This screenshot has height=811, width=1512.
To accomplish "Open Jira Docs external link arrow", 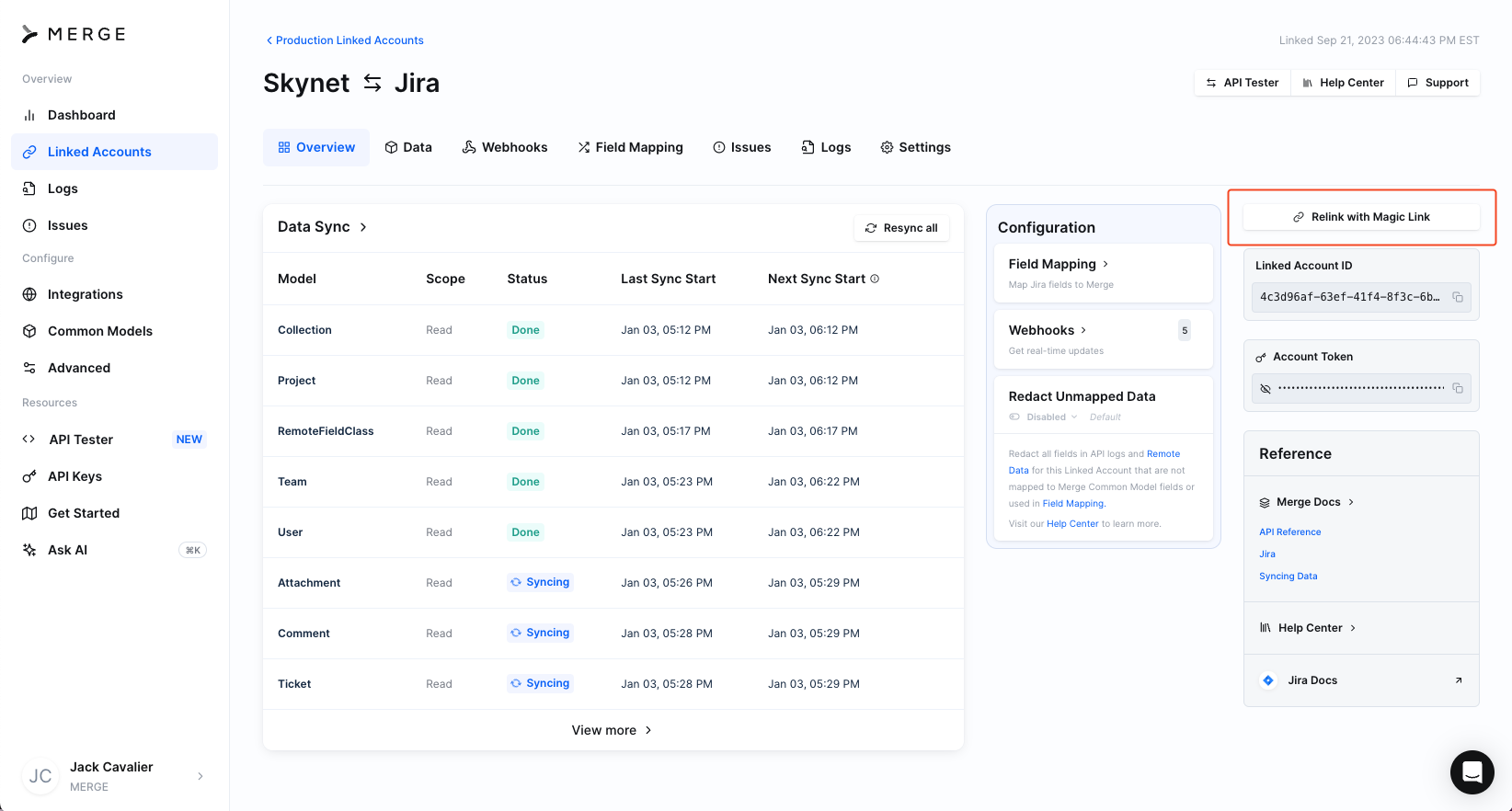I will pyautogui.click(x=1459, y=680).
